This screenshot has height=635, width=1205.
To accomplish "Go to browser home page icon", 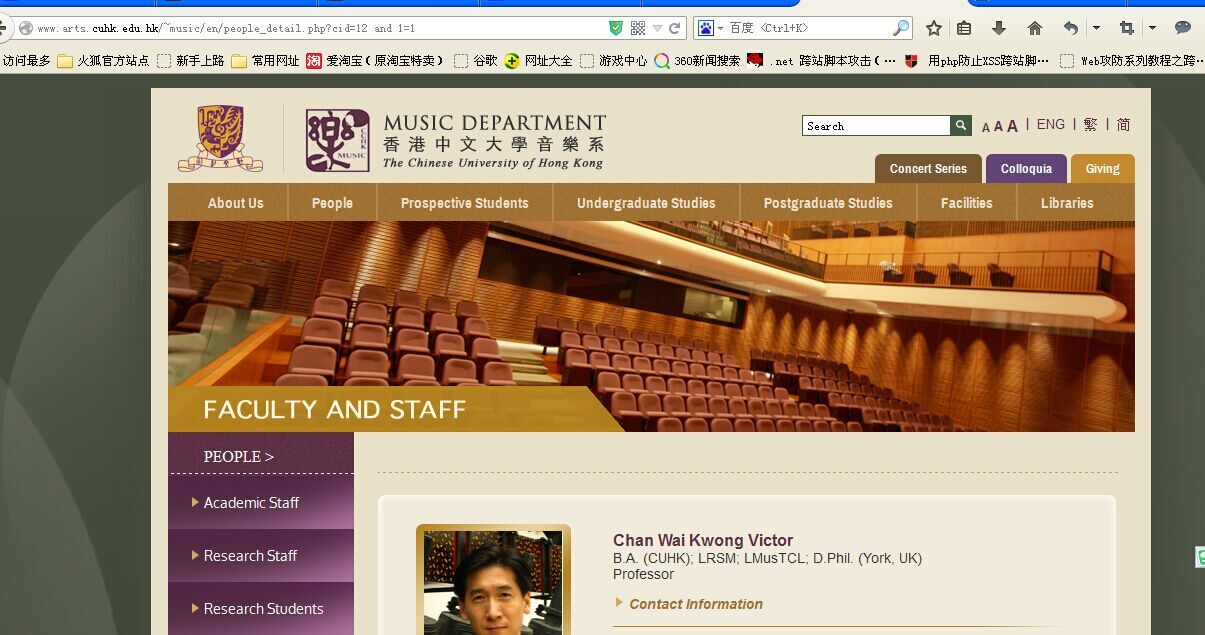I will (x=1035, y=28).
